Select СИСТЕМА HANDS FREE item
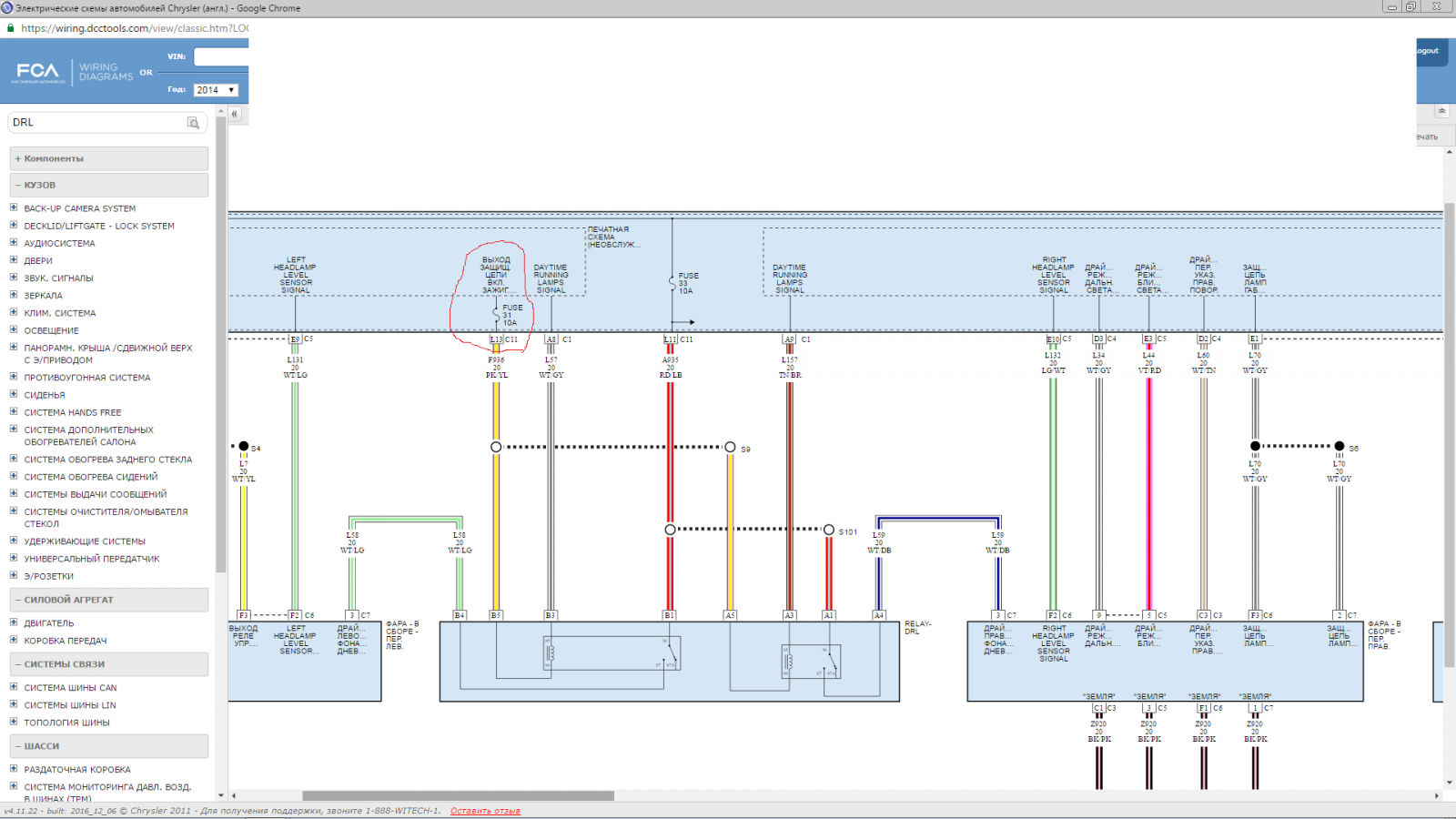Screen dimensions: 1456x819 pos(73,412)
